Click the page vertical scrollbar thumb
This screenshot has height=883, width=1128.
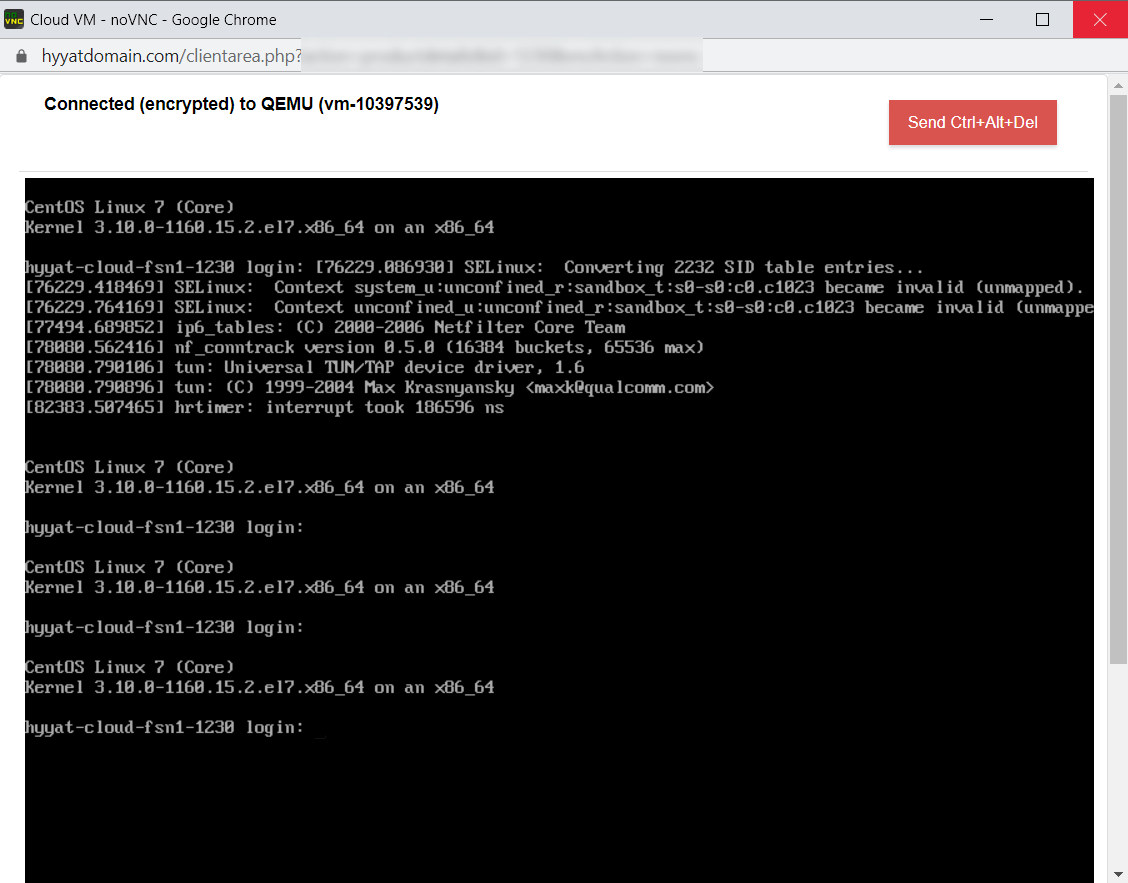point(1118,380)
